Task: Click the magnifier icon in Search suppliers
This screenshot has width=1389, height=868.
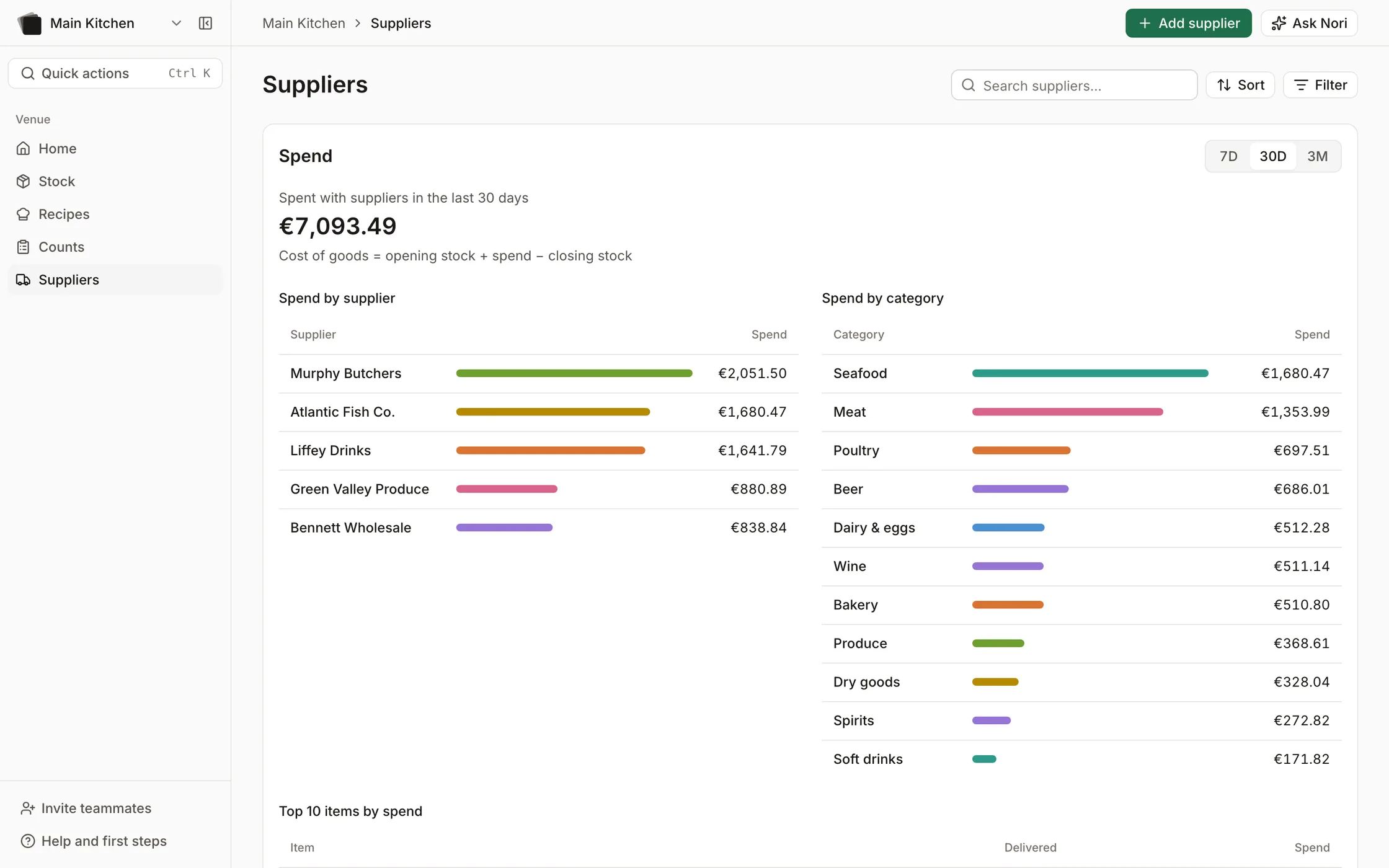Action: point(968,85)
